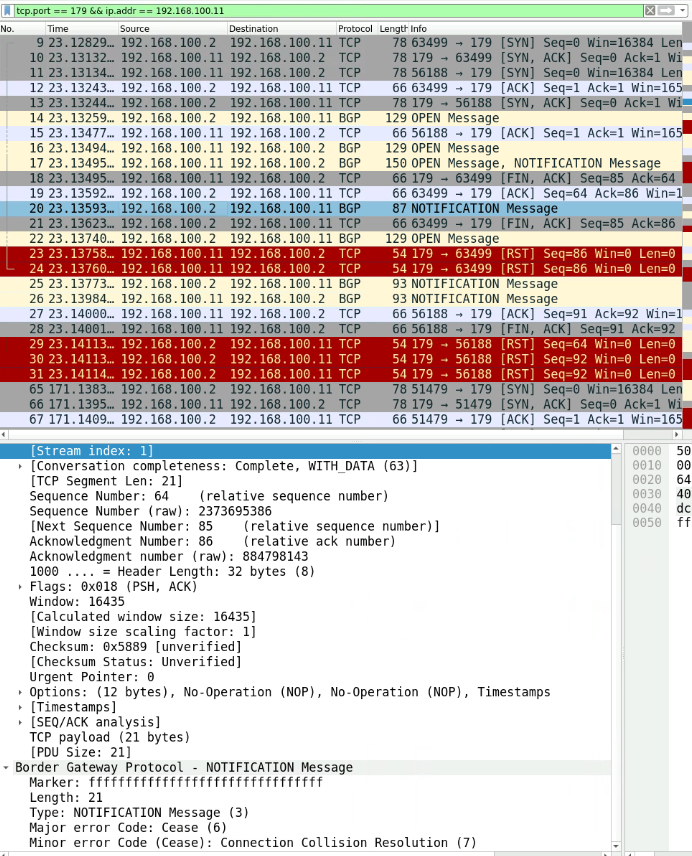Select packet 21 FIN, ACK row

(x=341, y=223)
